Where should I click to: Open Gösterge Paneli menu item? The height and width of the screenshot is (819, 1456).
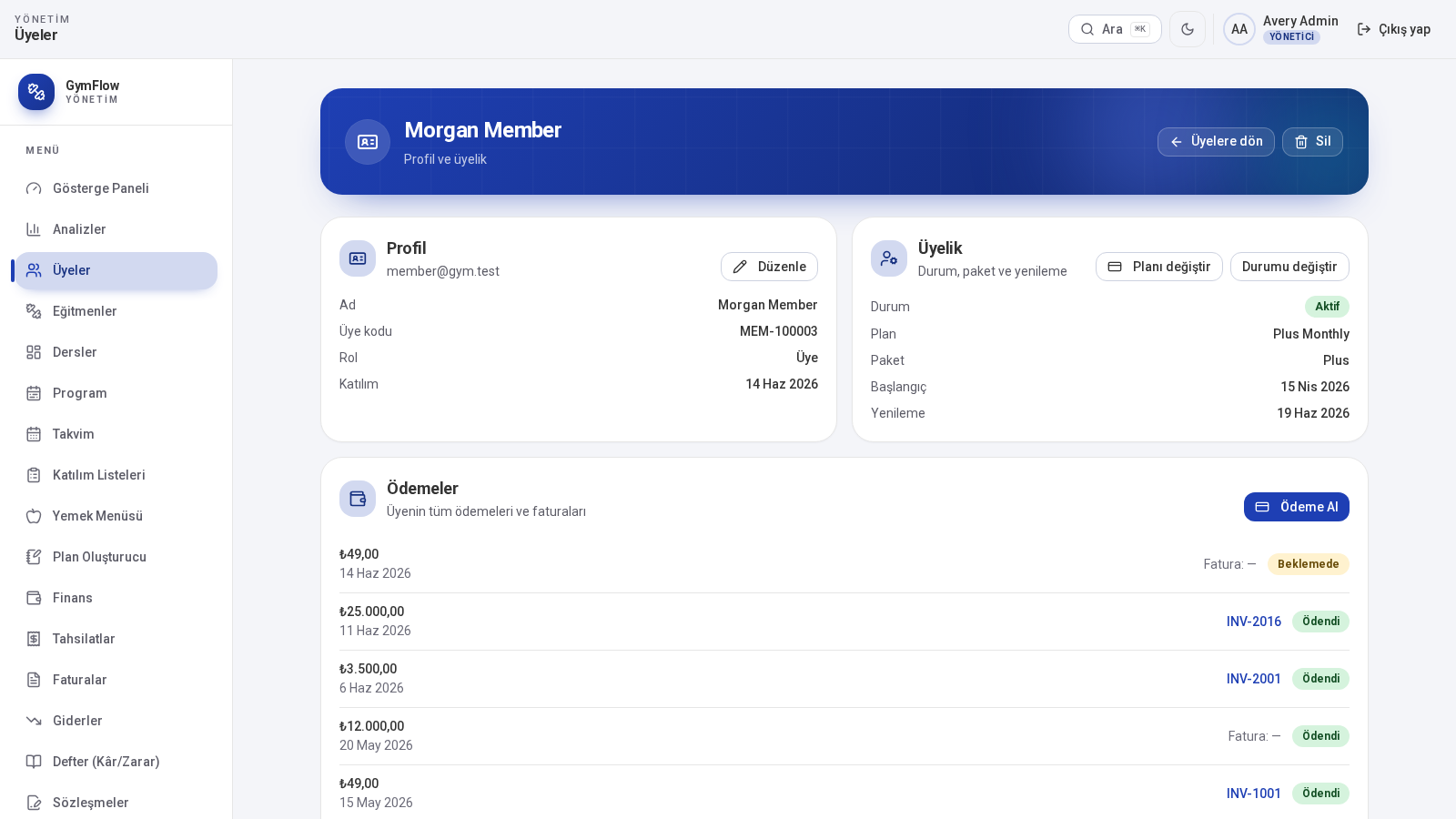click(x=116, y=188)
